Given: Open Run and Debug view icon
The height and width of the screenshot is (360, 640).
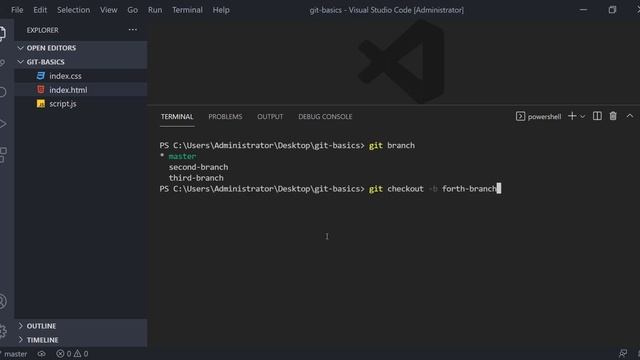Looking at the screenshot, I should tap(2, 124).
